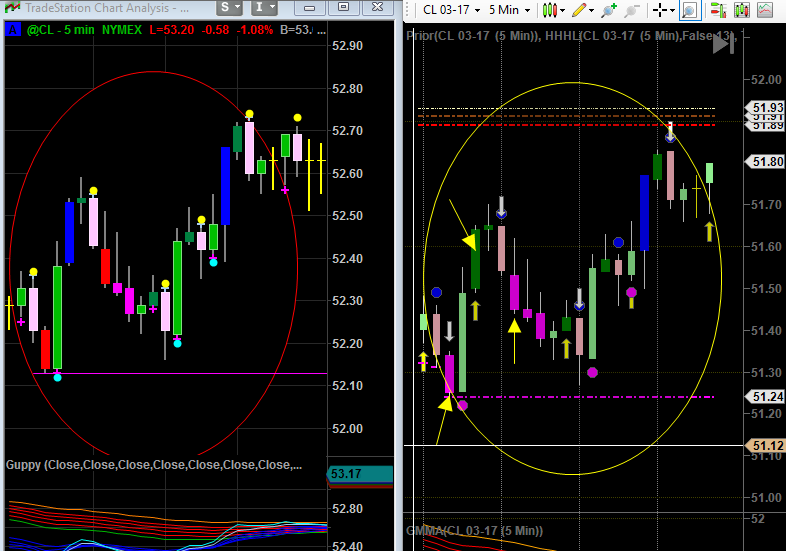
Task: Click the -1.08% percent change text
Action: (255, 30)
